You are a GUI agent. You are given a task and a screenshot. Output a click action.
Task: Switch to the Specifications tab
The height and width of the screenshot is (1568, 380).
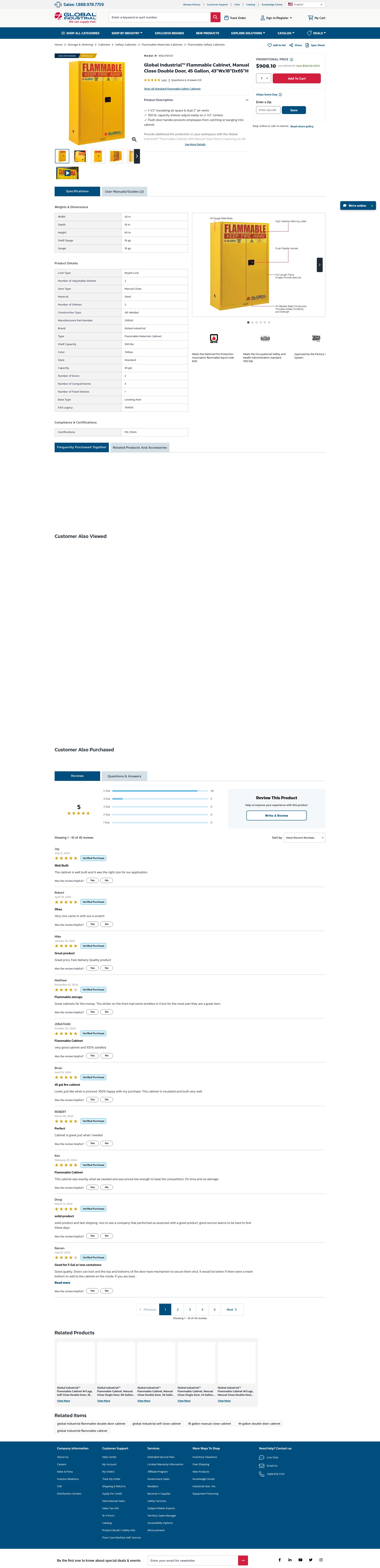pos(77,191)
